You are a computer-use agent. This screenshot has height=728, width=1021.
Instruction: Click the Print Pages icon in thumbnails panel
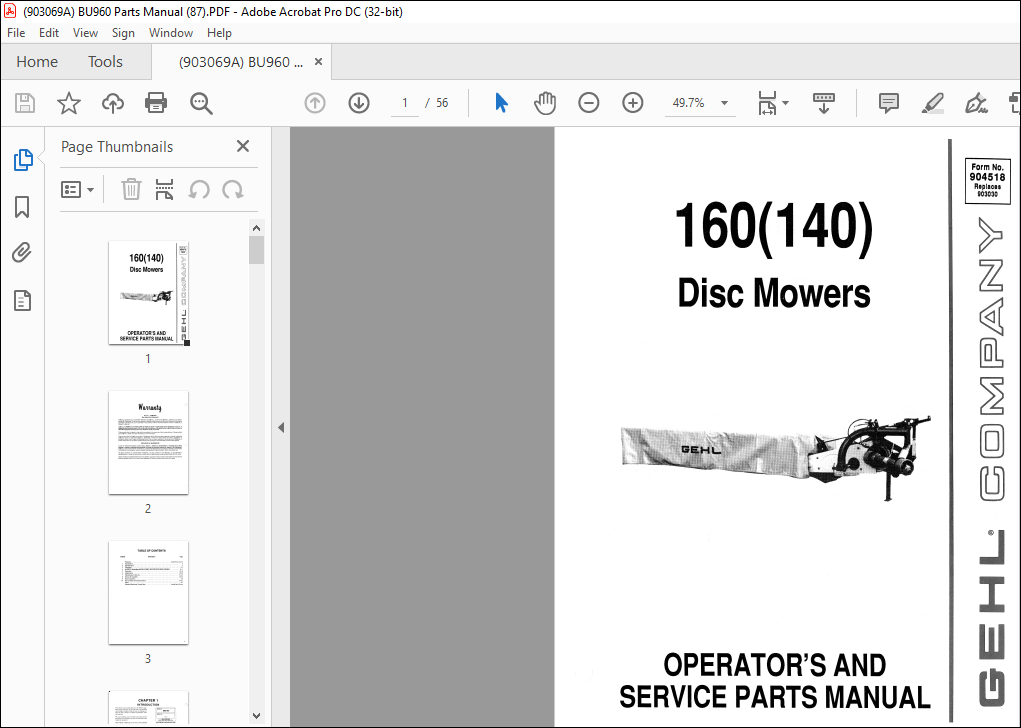pos(165,189)
